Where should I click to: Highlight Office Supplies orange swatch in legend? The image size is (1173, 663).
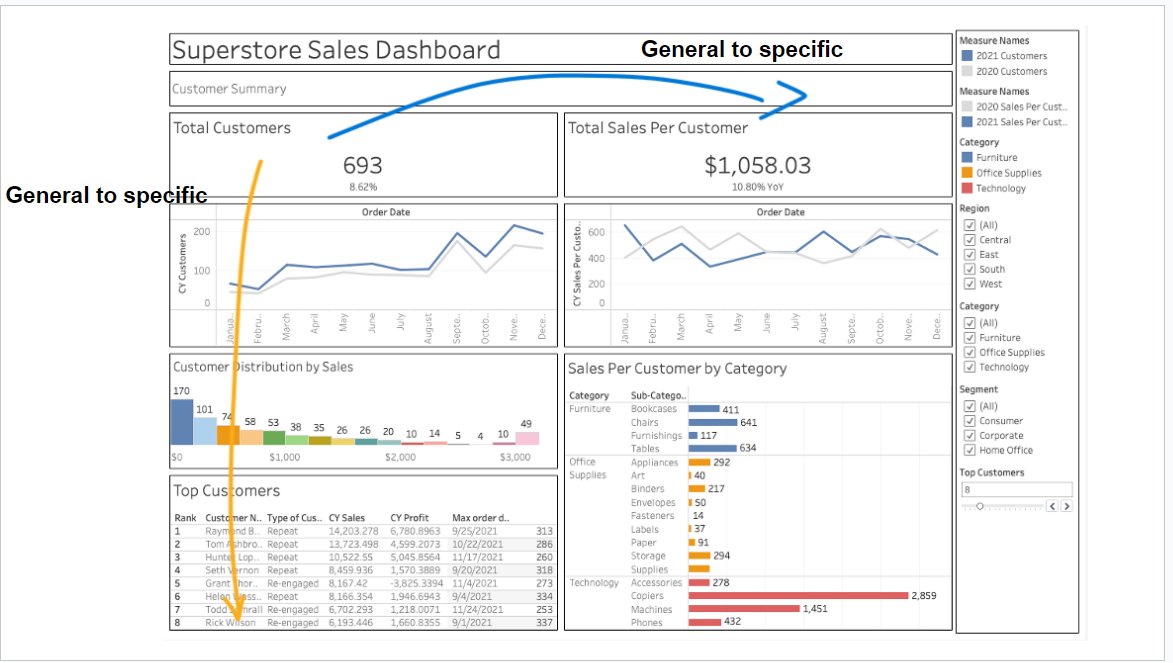click(967, 172)
